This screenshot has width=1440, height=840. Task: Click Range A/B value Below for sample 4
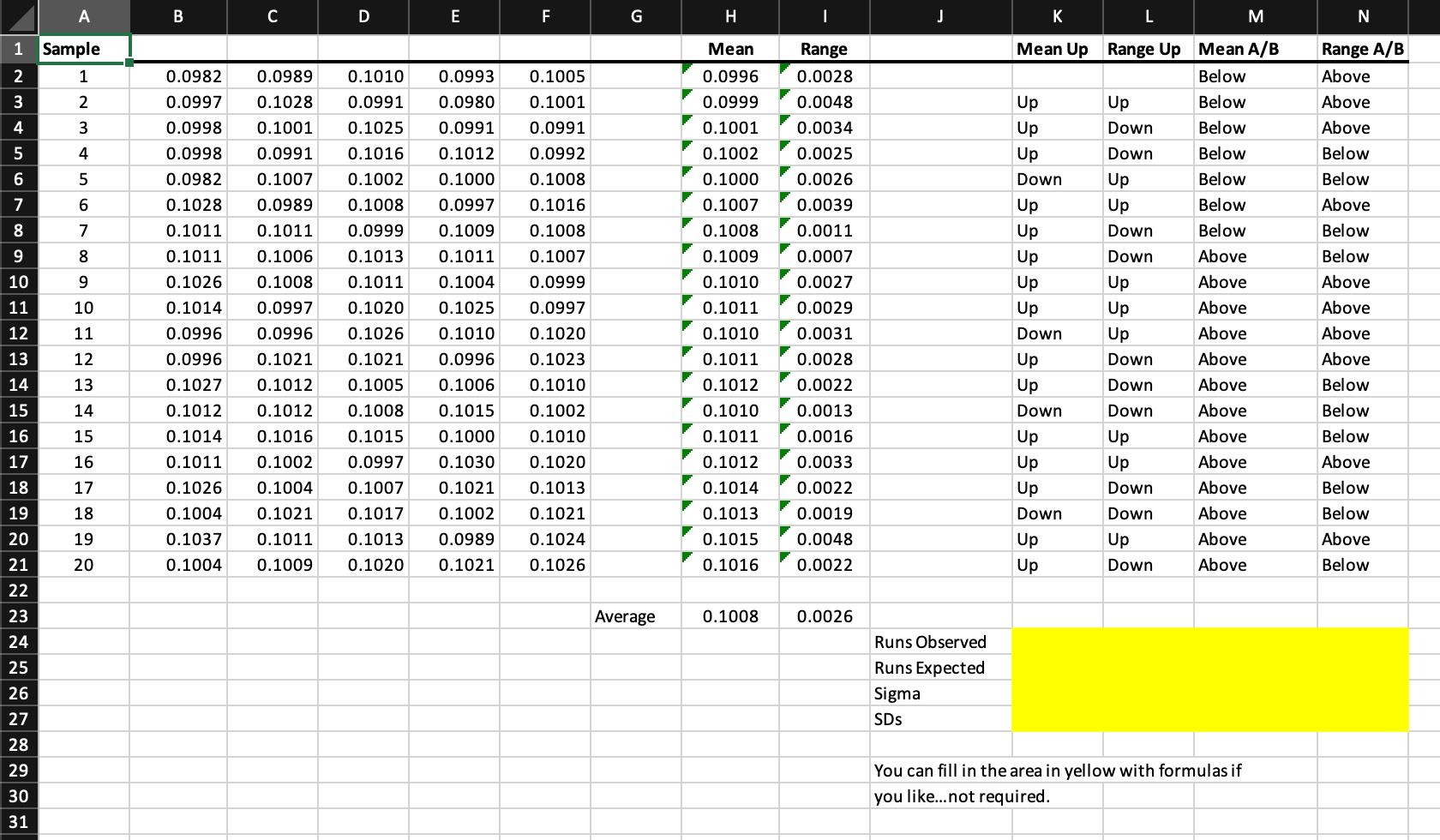click(1363, 153)
